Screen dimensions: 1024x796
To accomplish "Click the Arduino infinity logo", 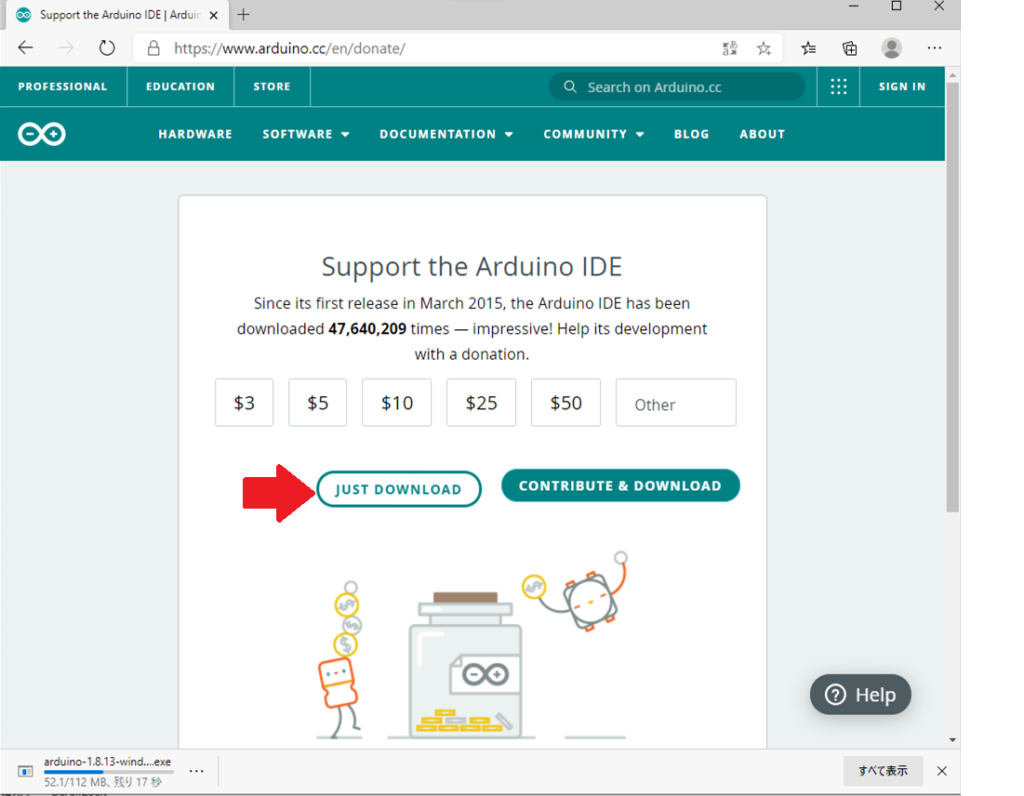I will click(x=42, y=134).
